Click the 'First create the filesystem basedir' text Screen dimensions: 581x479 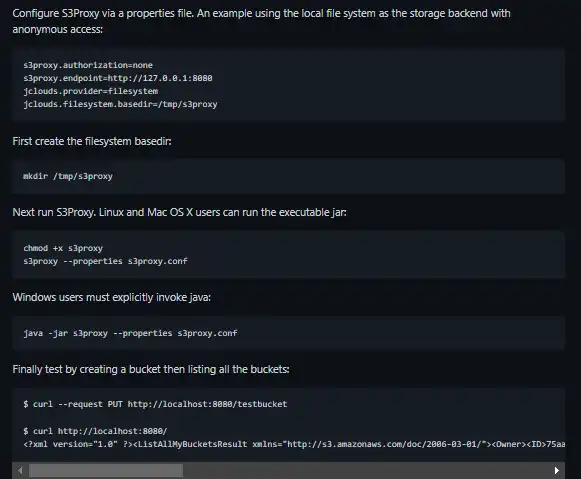[92, 142]
